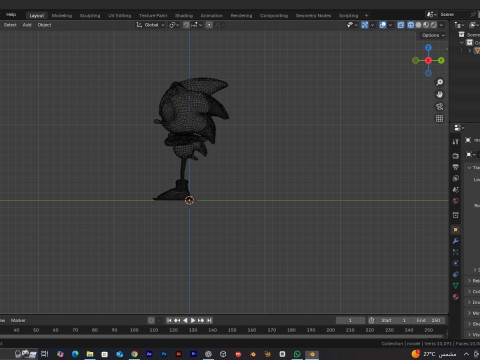The height and width of the screenshot is (360, 480).
Task: Toggle snapping magnet in header
Action: (x=186, y=25)
